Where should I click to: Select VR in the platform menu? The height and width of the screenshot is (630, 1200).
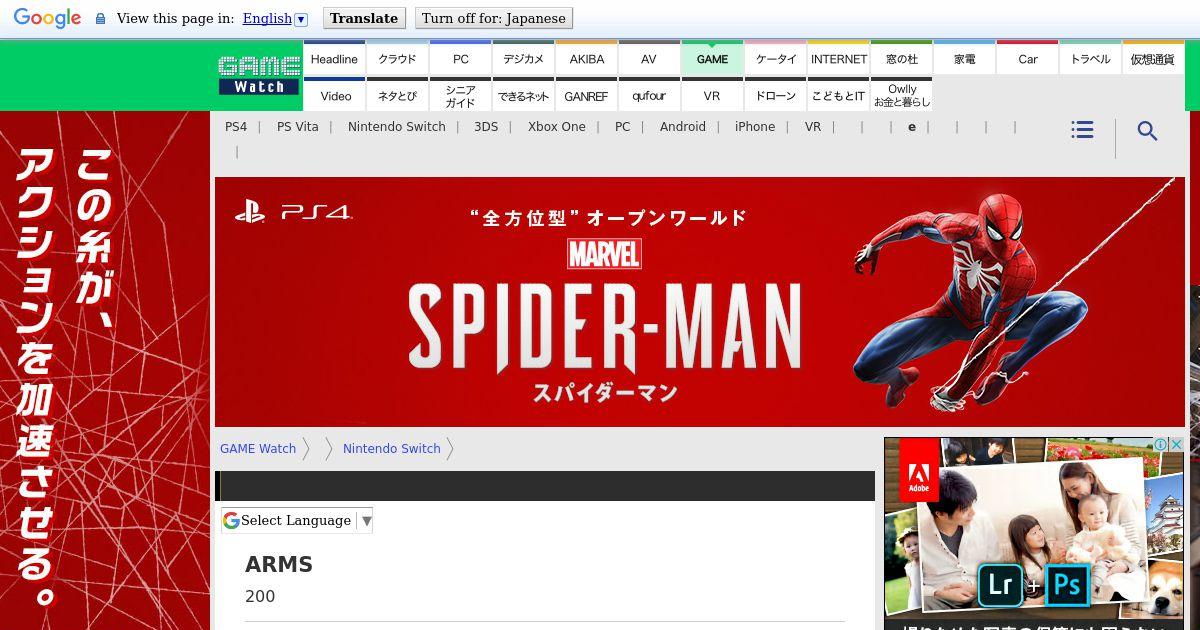coord(813,127)
